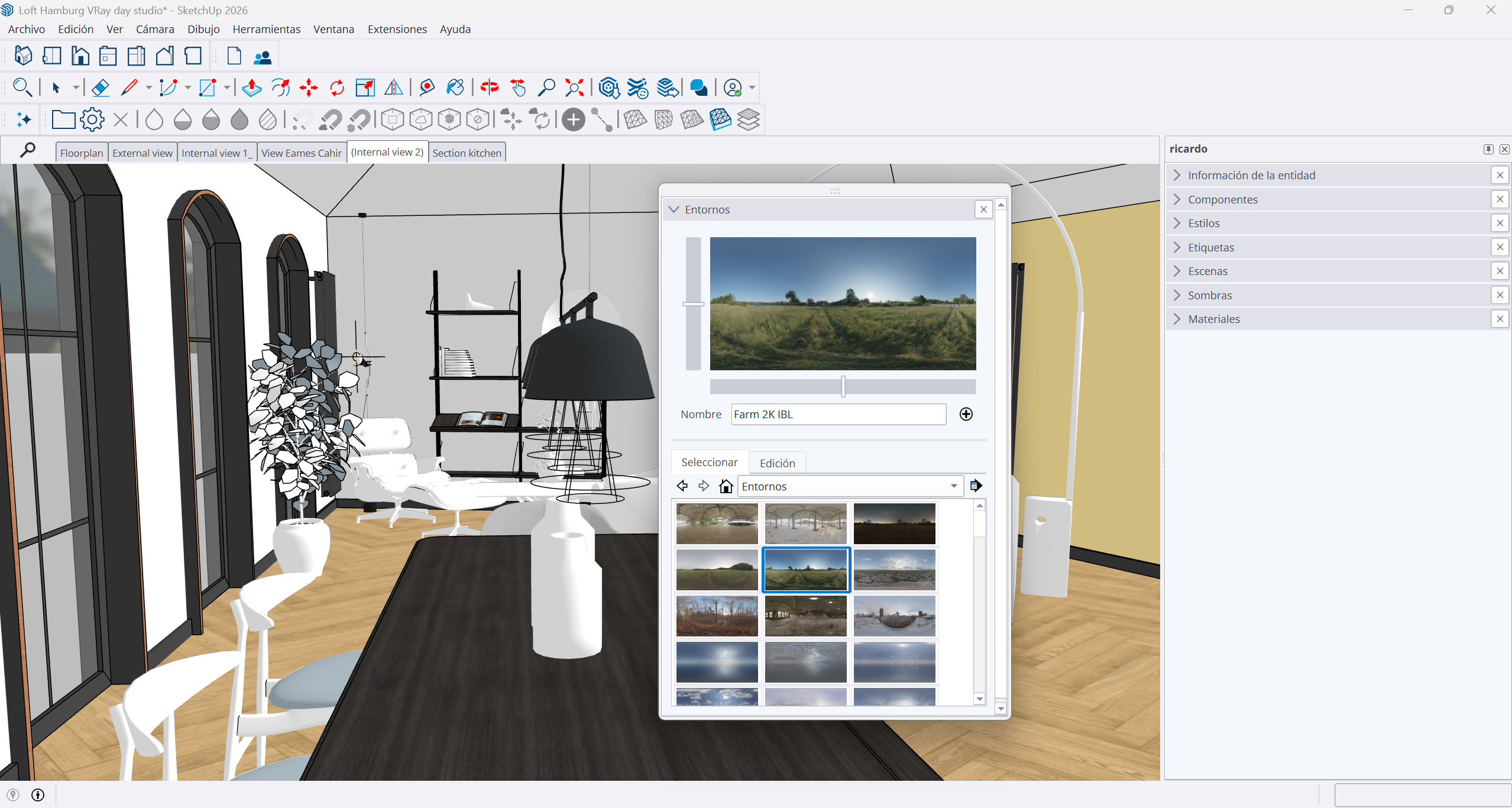
Task: Click the folder icon in third toolbar
Action: point(63,119)
